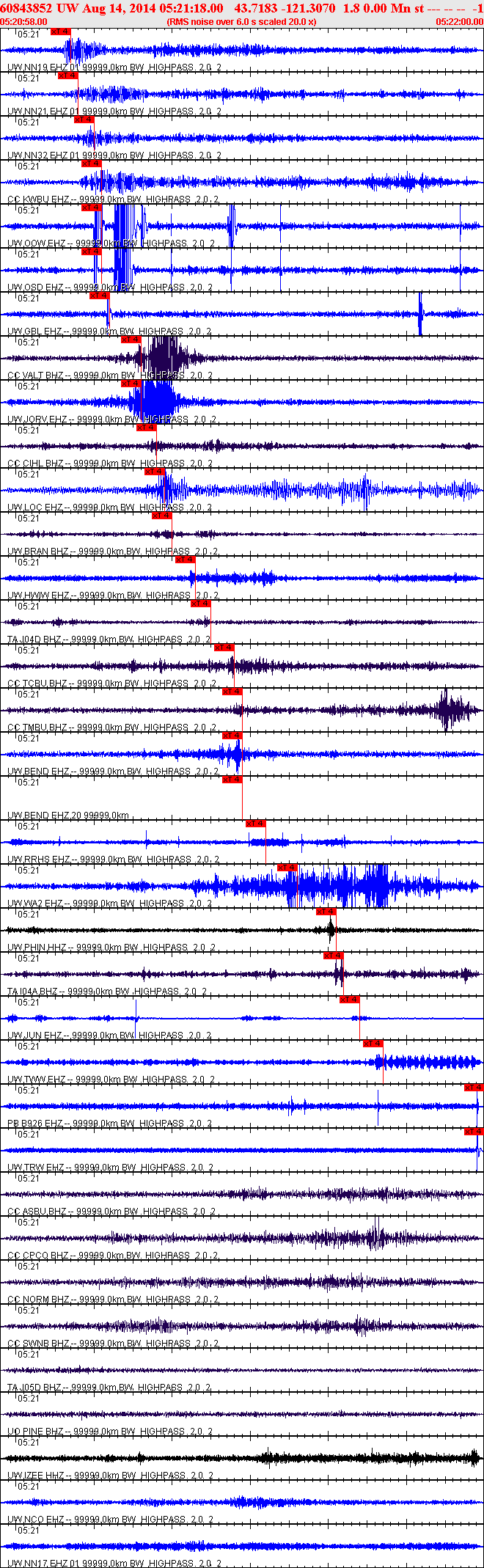Click the coordinates 43.7183 -121.3070 text
The image size is (484, 1568).
pyautogui.click(x=285, y=8)
